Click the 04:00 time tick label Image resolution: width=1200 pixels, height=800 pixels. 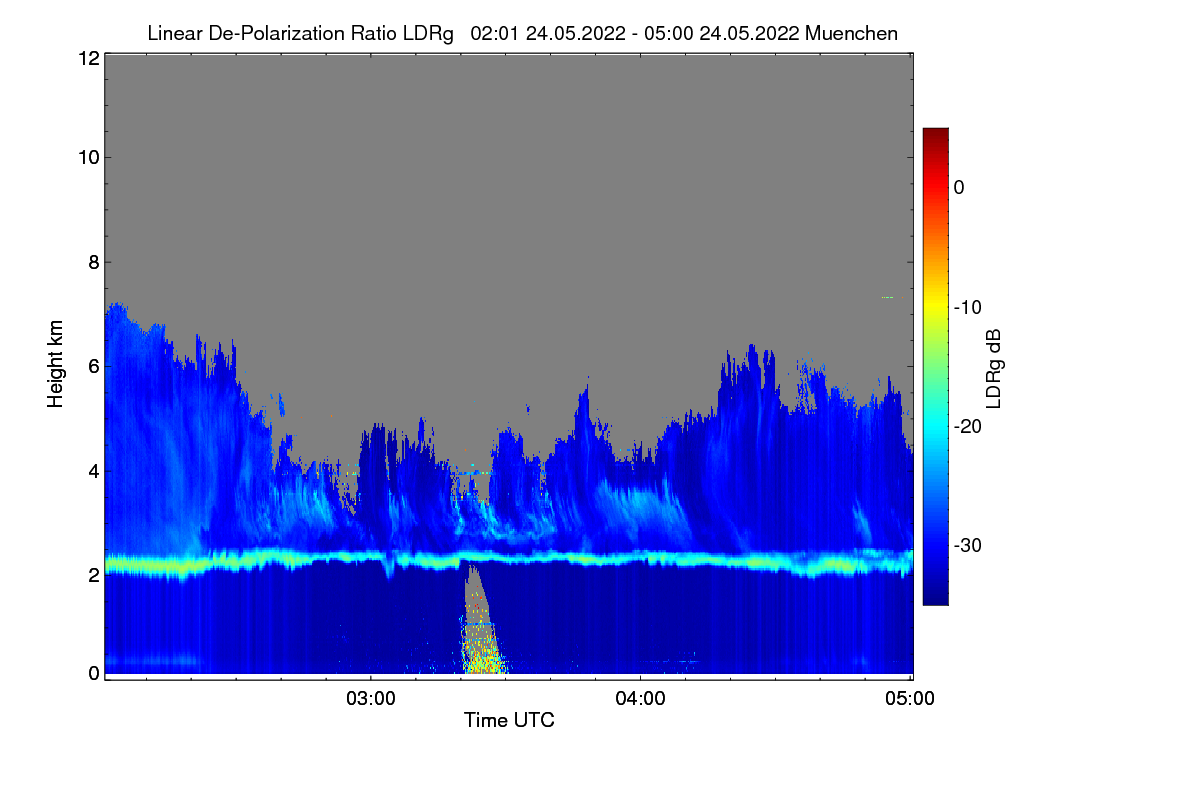point(640,699)
